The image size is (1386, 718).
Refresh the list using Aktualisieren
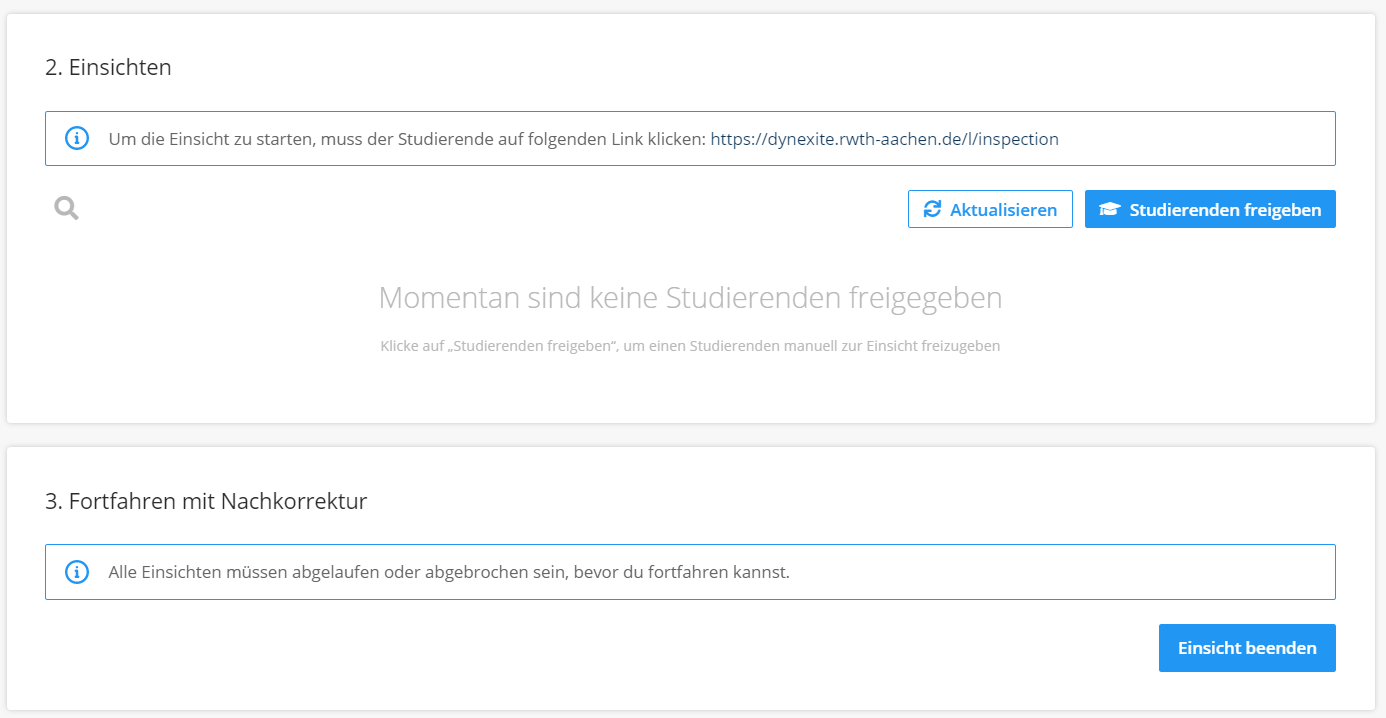click(x=990, y=209)
